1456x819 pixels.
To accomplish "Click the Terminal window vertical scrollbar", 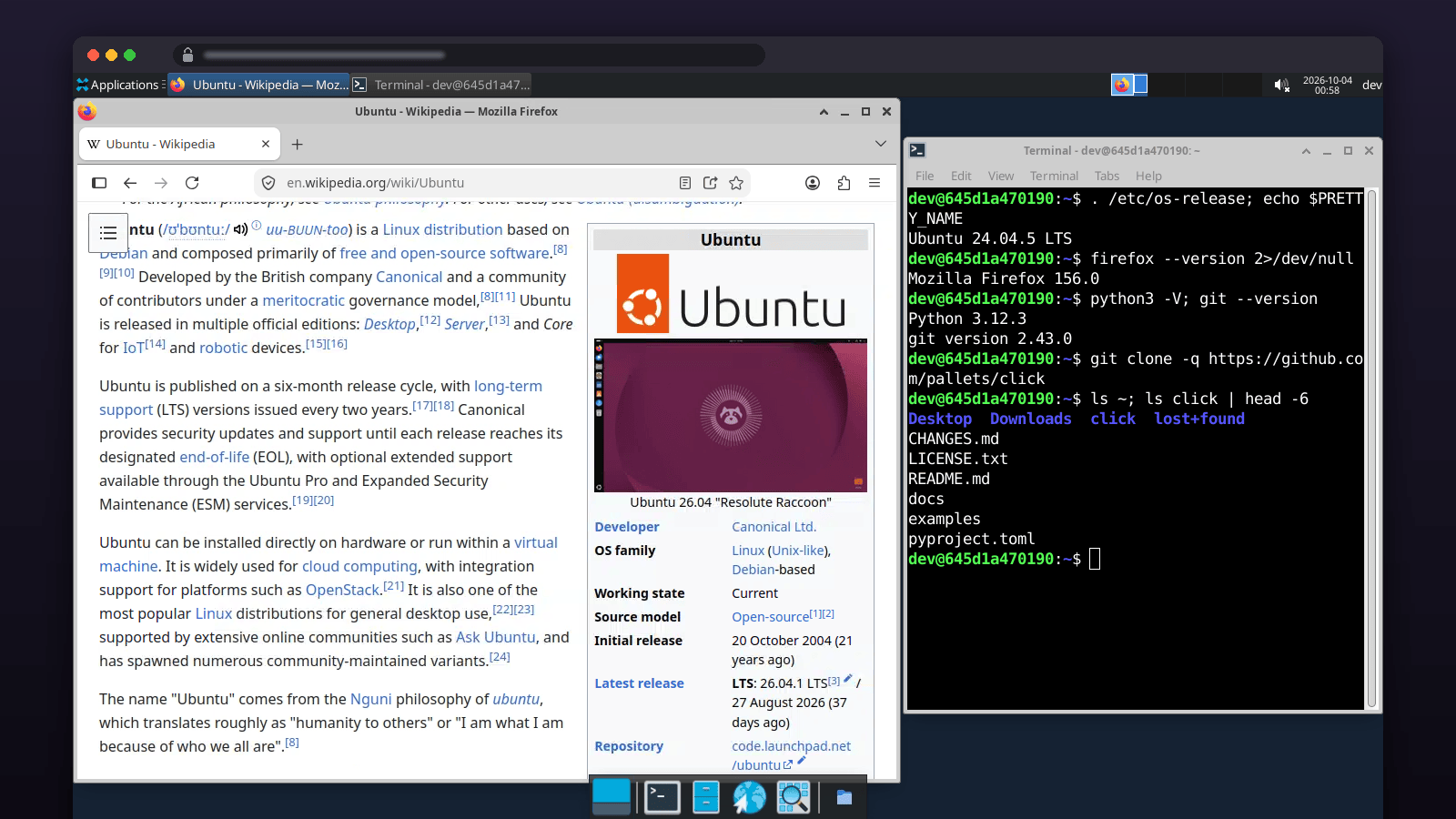I will point(1371,450).
